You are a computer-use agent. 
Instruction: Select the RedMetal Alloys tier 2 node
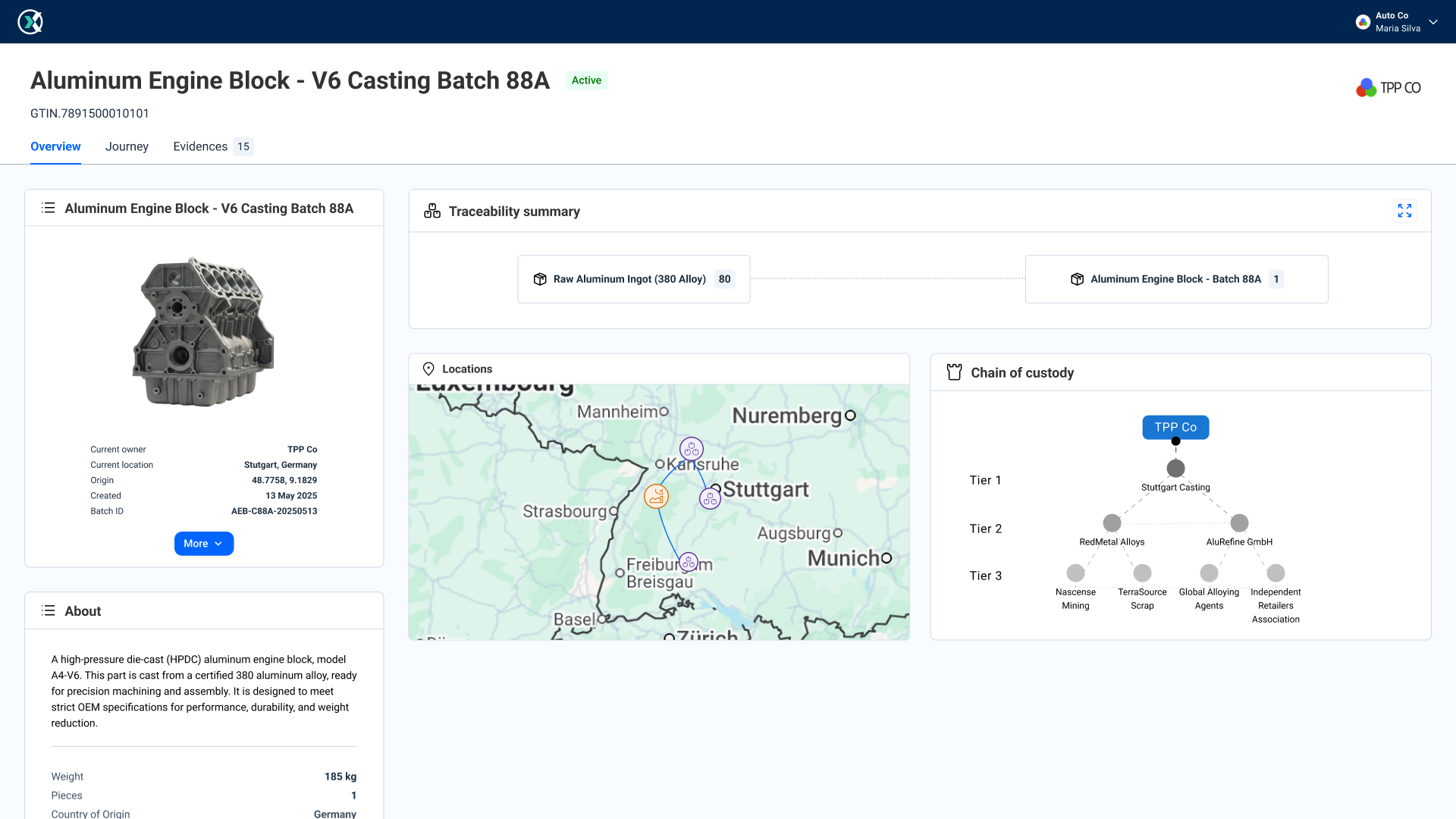tap(1112, 523)
